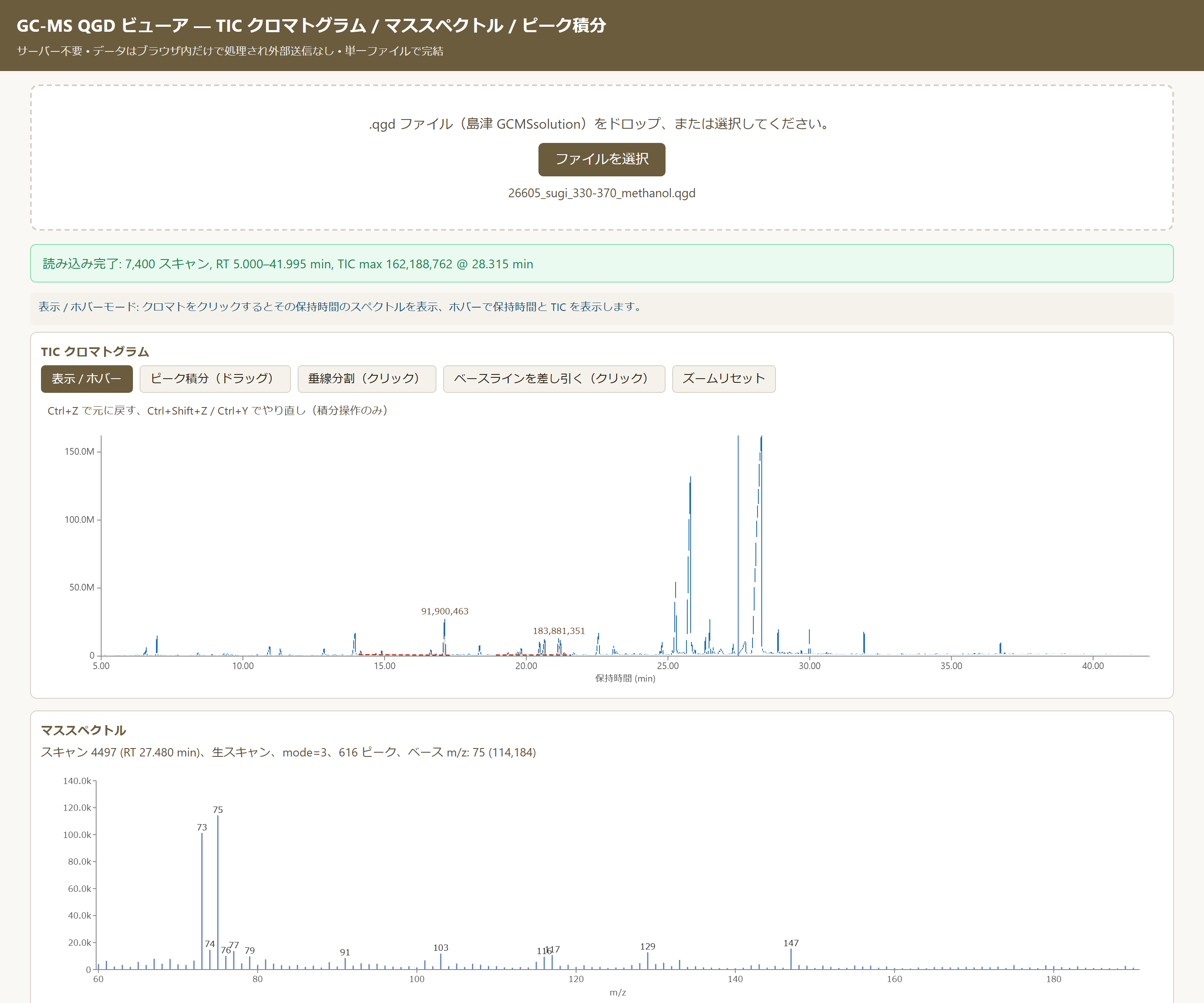Click the マススペクトル heading
The image size is (1204, 1003).
click(x=84, y=730)
